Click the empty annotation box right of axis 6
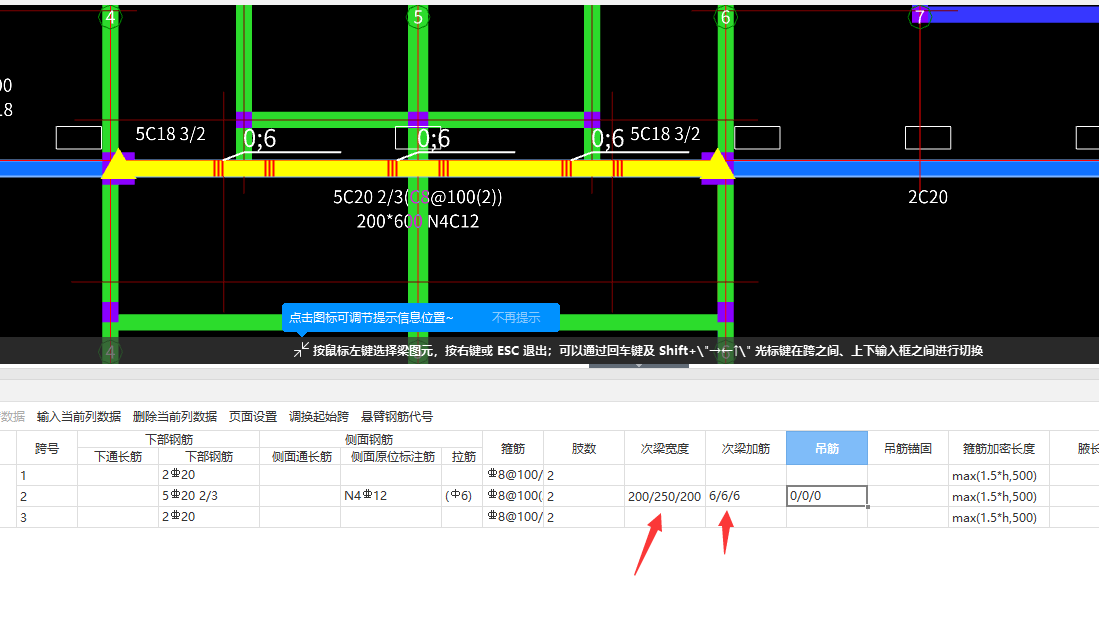The width and height of the screenshot is (1099, 636). coord(757,137)
